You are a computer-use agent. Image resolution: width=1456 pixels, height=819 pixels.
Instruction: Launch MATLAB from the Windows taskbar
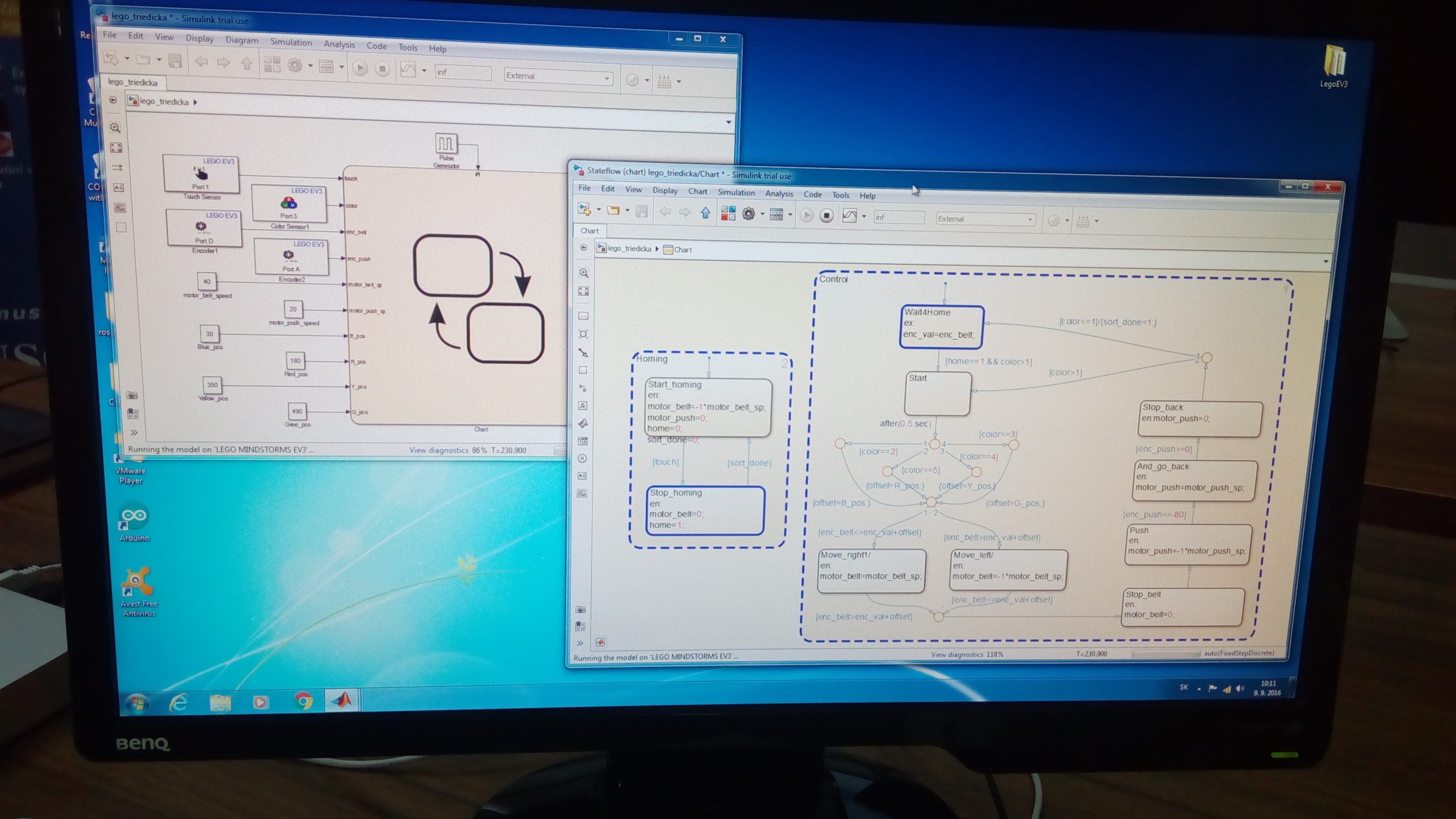[x=341, y=700]
